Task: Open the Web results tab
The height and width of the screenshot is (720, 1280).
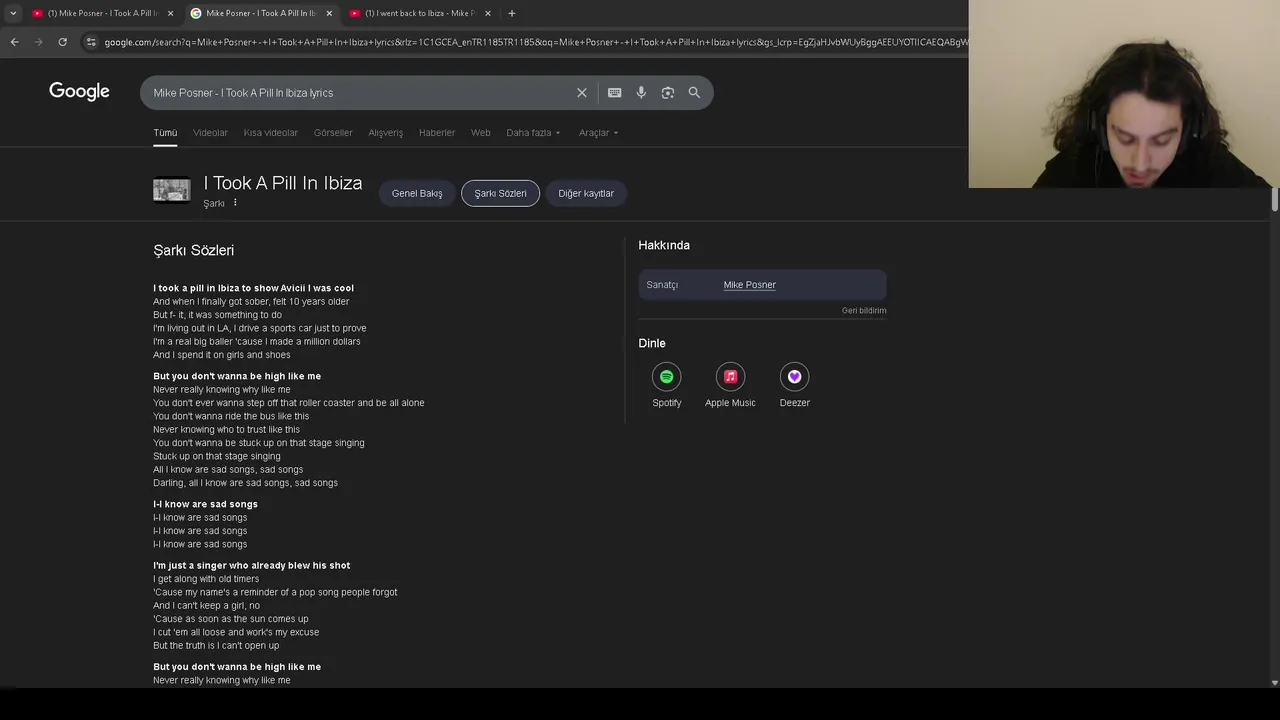Action: coord(481,132)
